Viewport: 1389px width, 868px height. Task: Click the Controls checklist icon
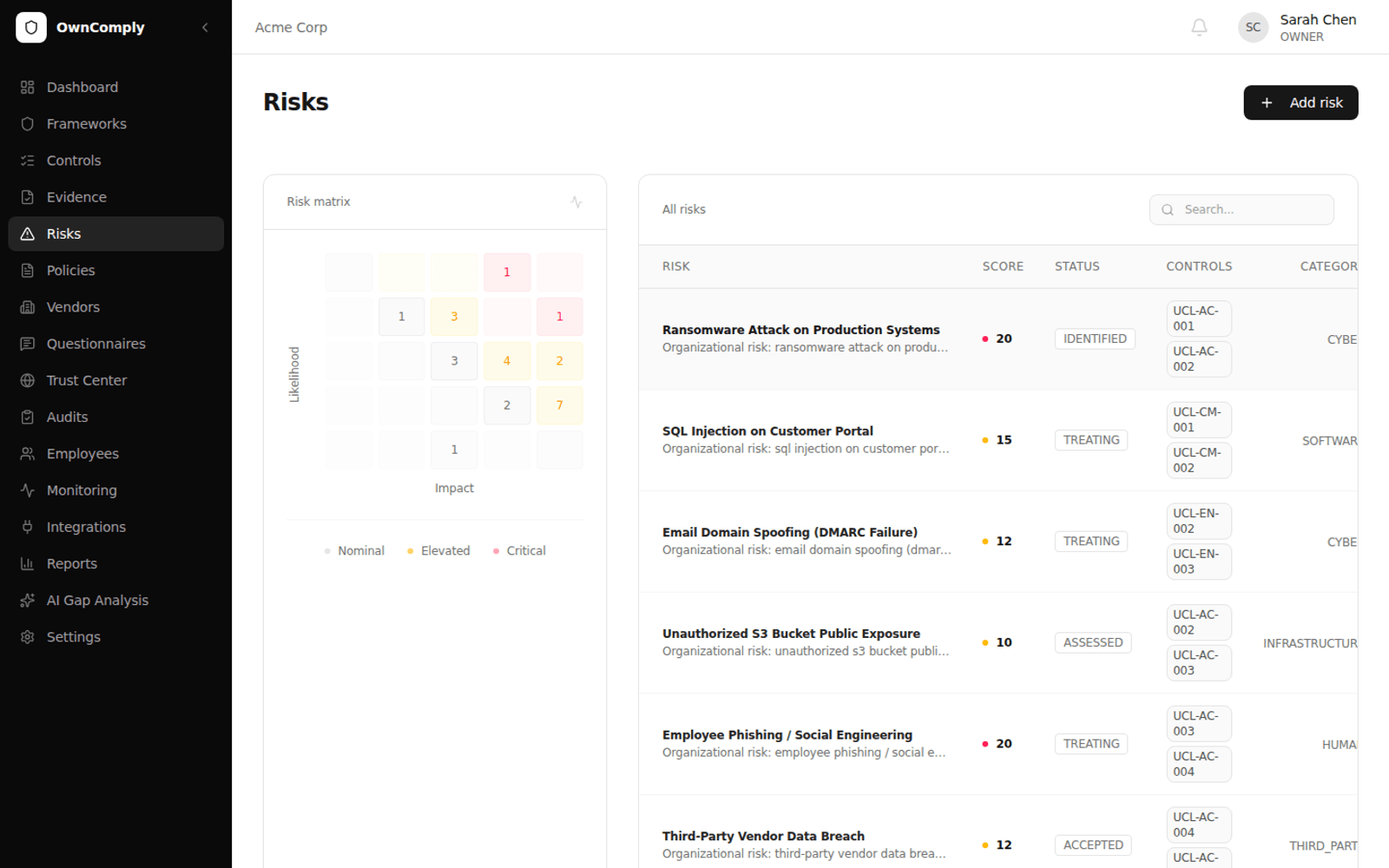point(28,161)
